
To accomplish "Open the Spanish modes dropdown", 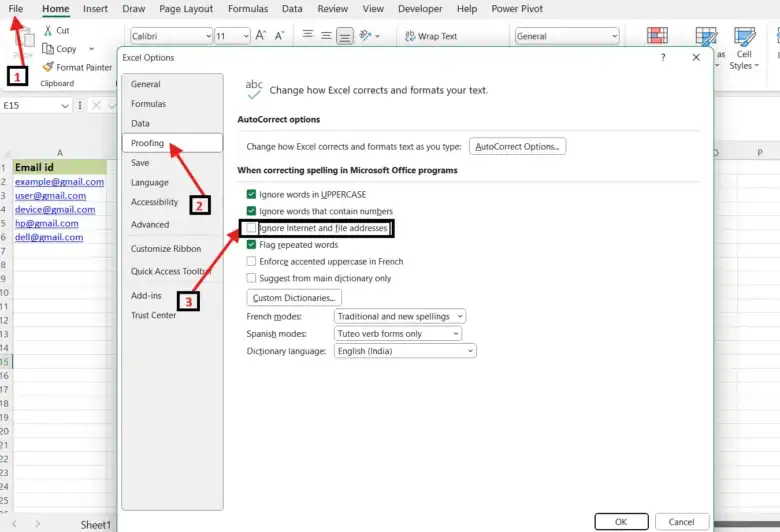I will click(x=398, y=334).
